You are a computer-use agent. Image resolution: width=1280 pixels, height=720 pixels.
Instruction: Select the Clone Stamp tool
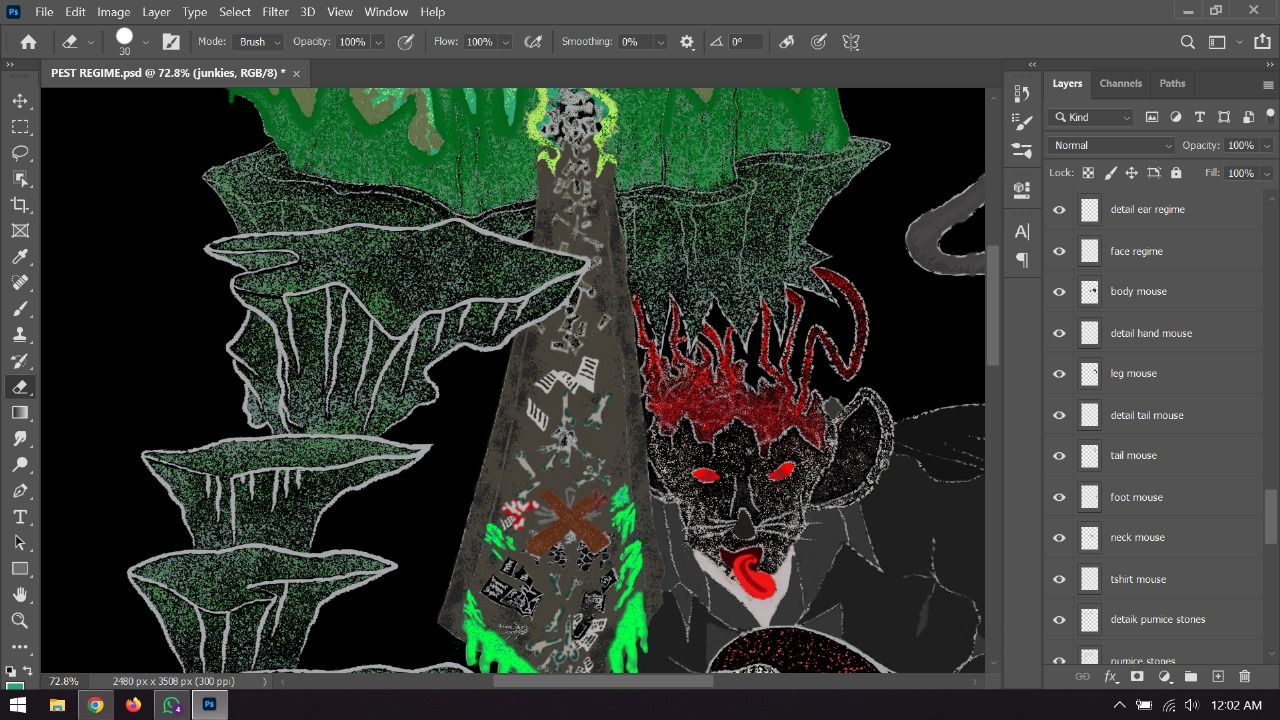click(x=20, y=335)
